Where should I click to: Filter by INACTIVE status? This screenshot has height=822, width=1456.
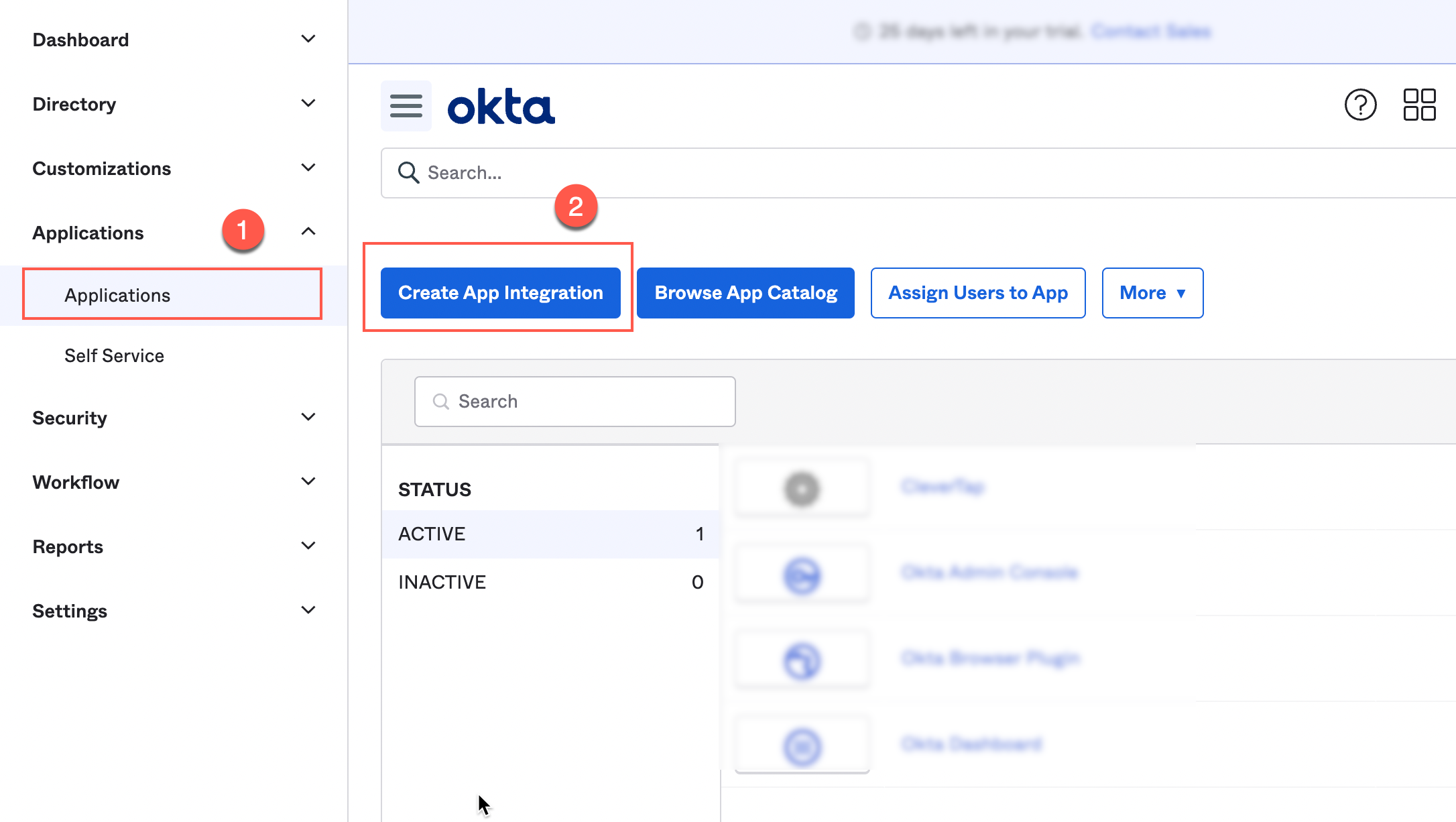pyautogui.click(x=550, y=582)
